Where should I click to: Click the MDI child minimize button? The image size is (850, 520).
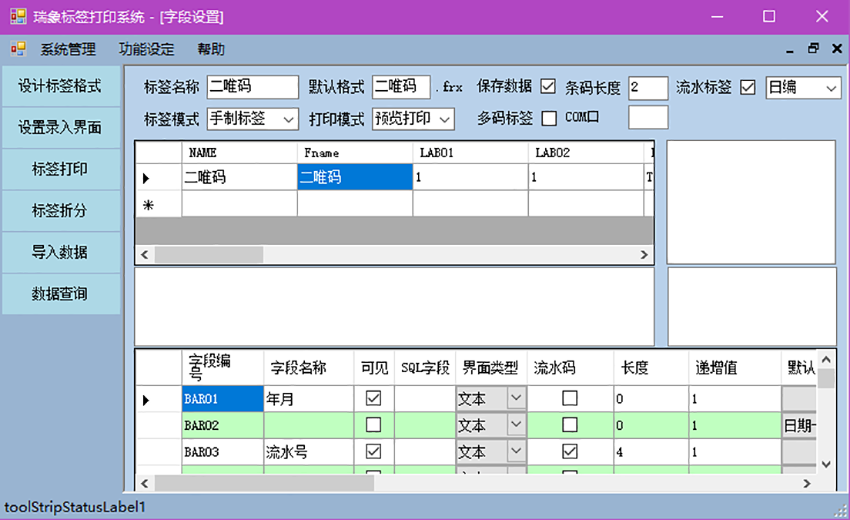789,49
